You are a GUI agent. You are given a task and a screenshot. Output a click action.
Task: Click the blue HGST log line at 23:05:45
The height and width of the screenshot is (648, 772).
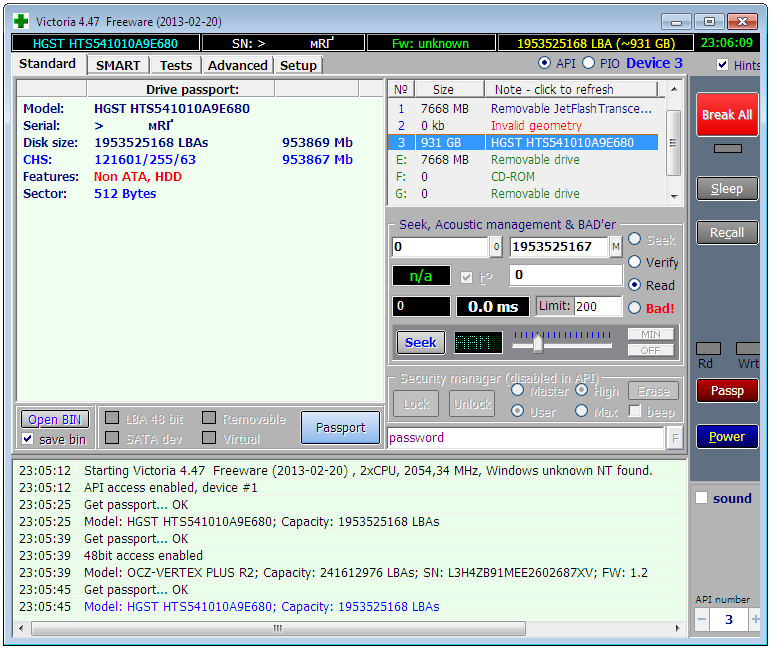(261, 607)
